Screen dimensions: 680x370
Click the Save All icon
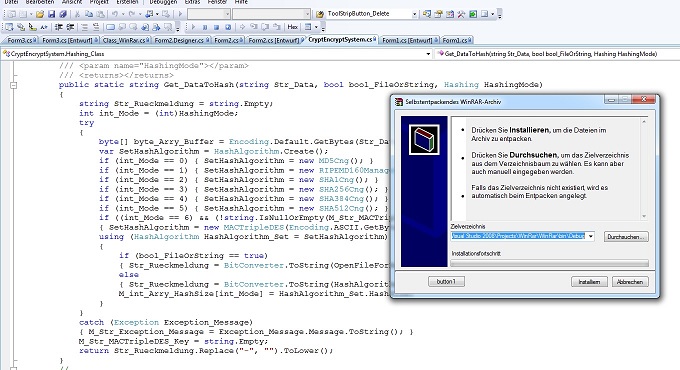click(63, 14)
